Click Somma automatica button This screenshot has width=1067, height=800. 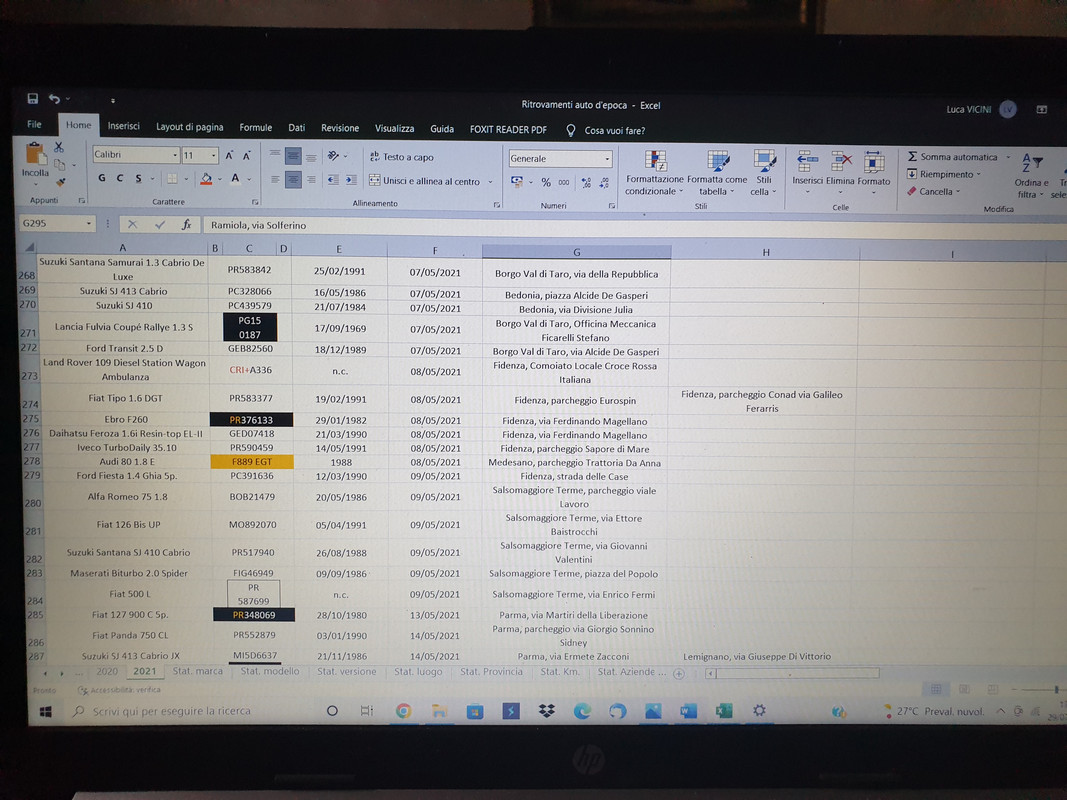pos(953,157)
